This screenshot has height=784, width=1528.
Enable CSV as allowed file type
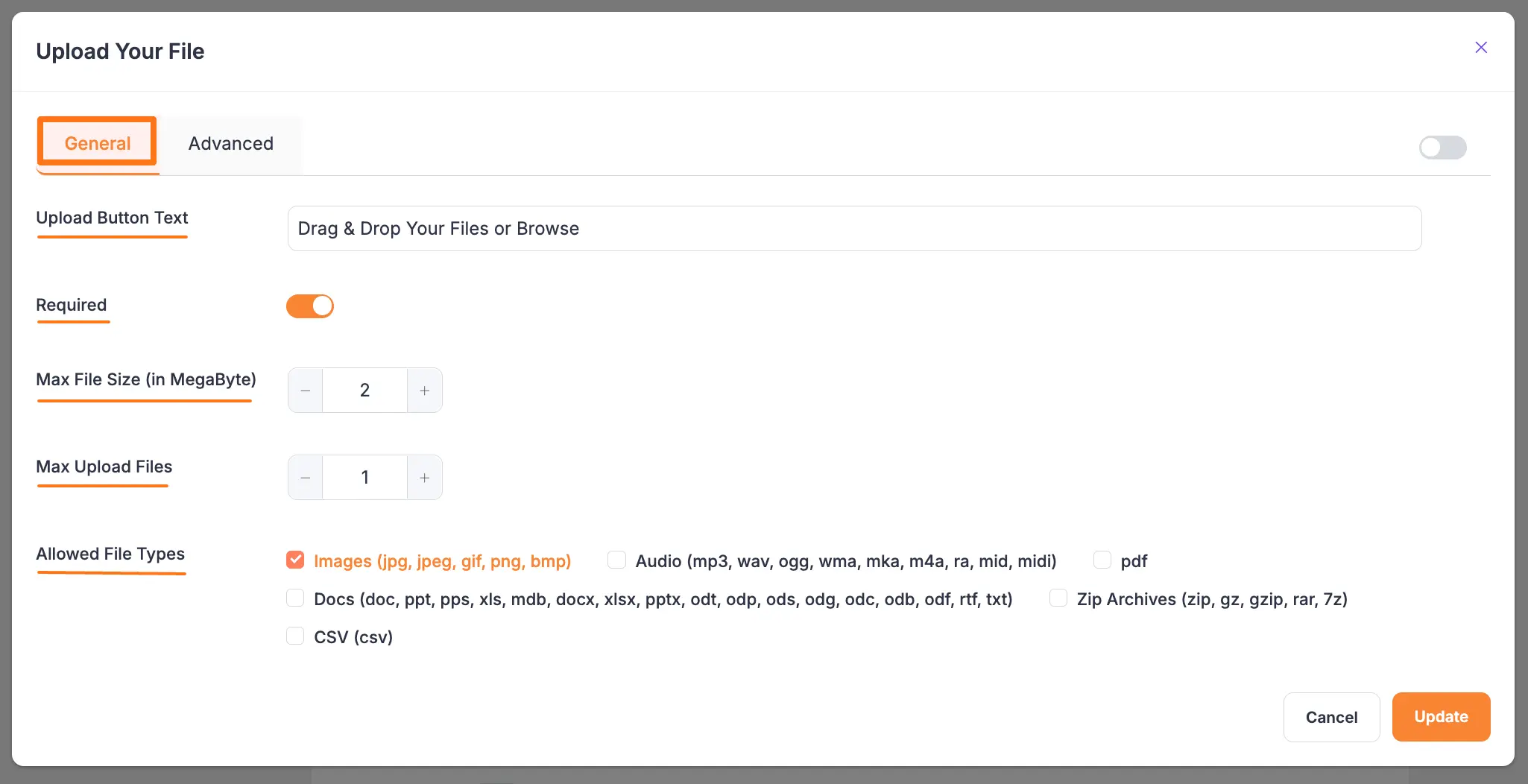(295, 636)
